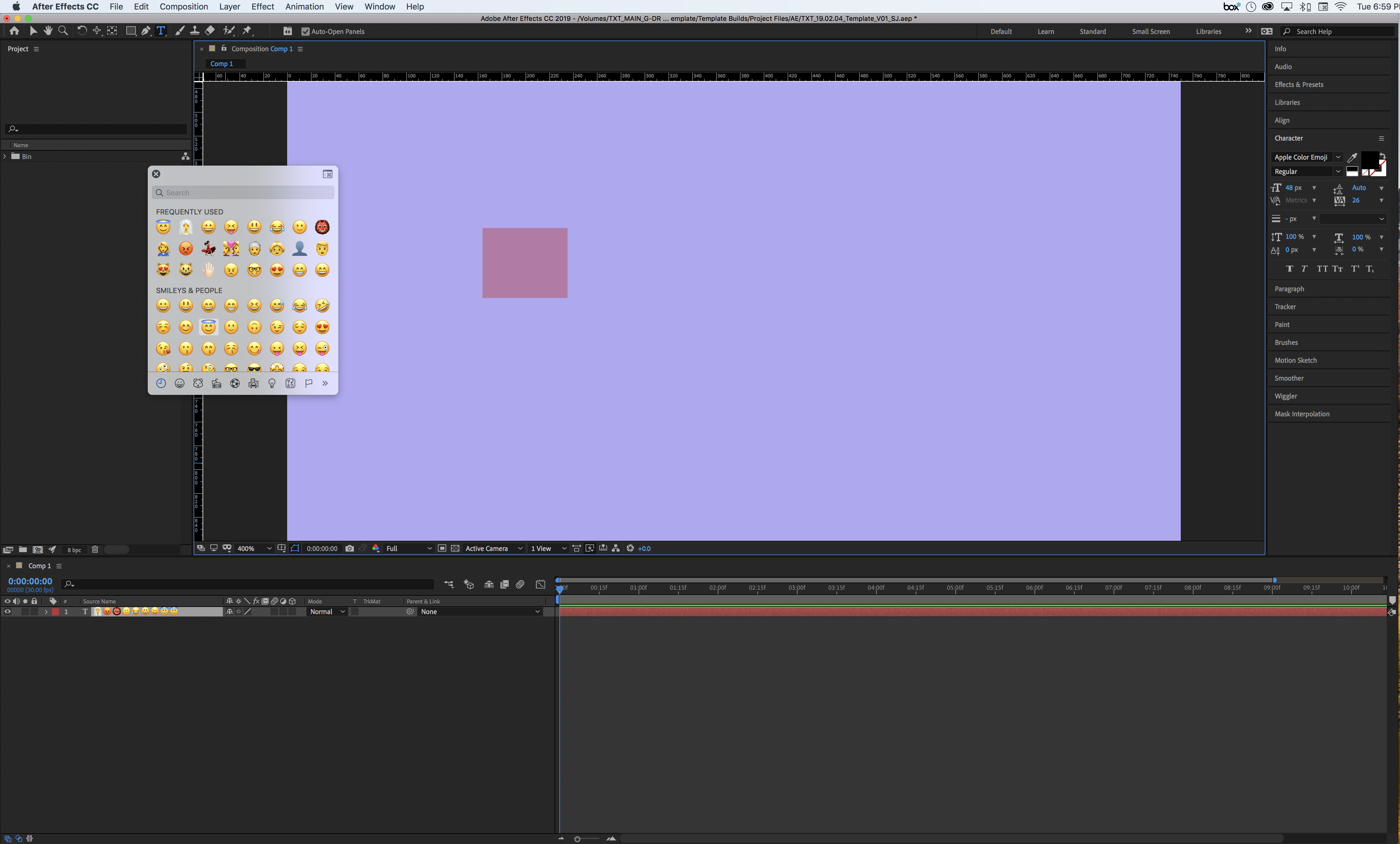Uncheck Auto-Open Panels checkbox
This screenshot has height=844, width=1400.
306,31
